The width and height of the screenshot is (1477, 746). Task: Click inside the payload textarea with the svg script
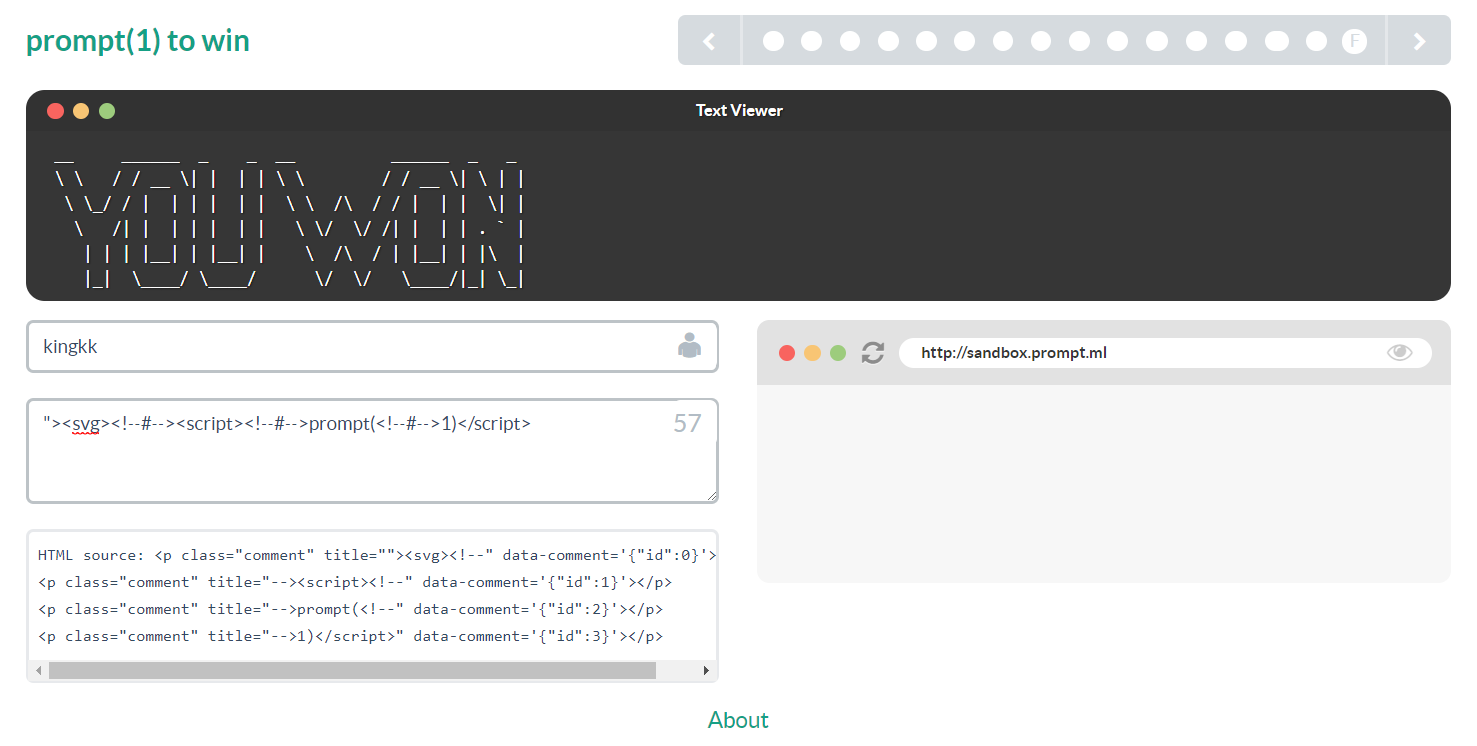pos(372,451)
